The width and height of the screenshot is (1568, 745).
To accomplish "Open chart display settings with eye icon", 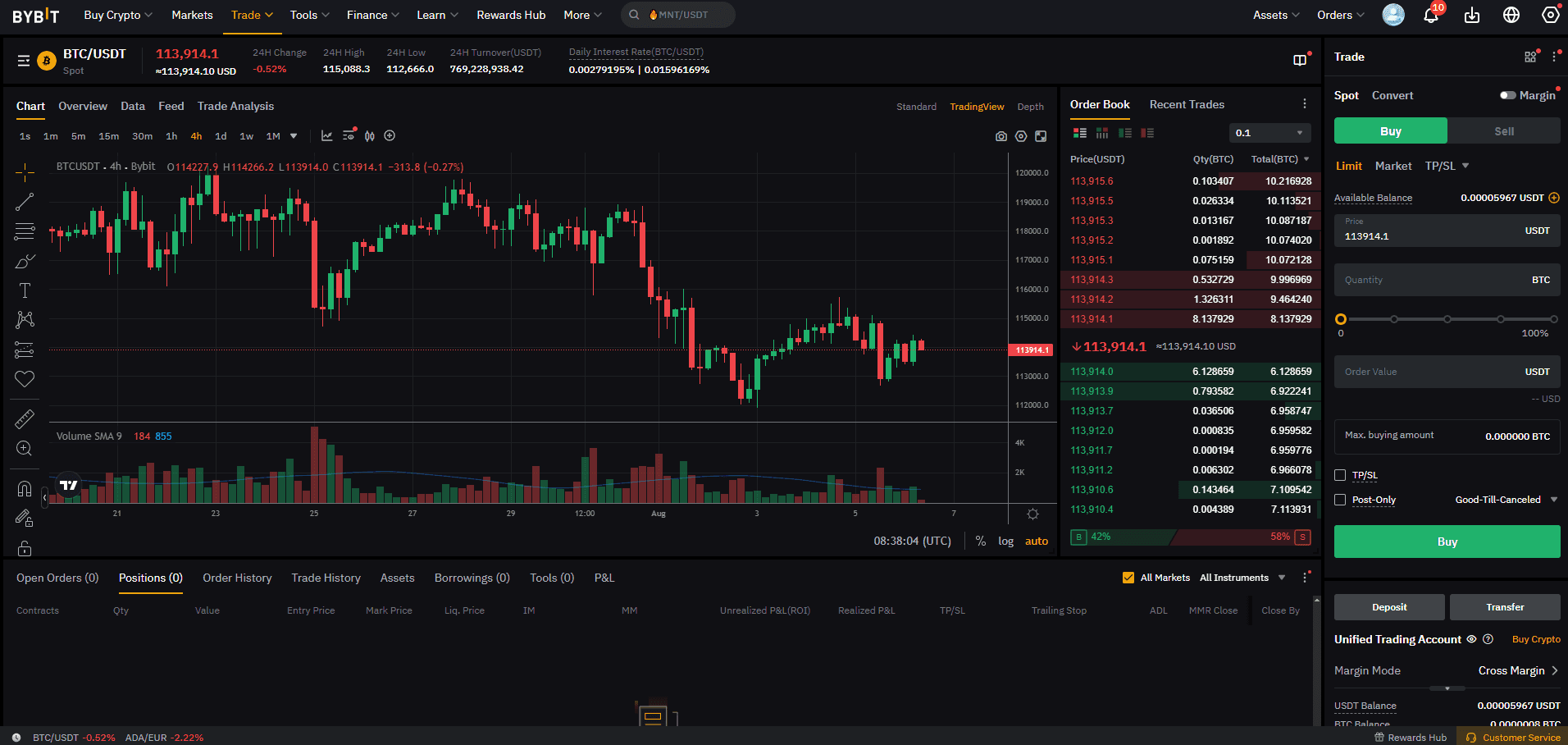I will (x=349, y=136).
